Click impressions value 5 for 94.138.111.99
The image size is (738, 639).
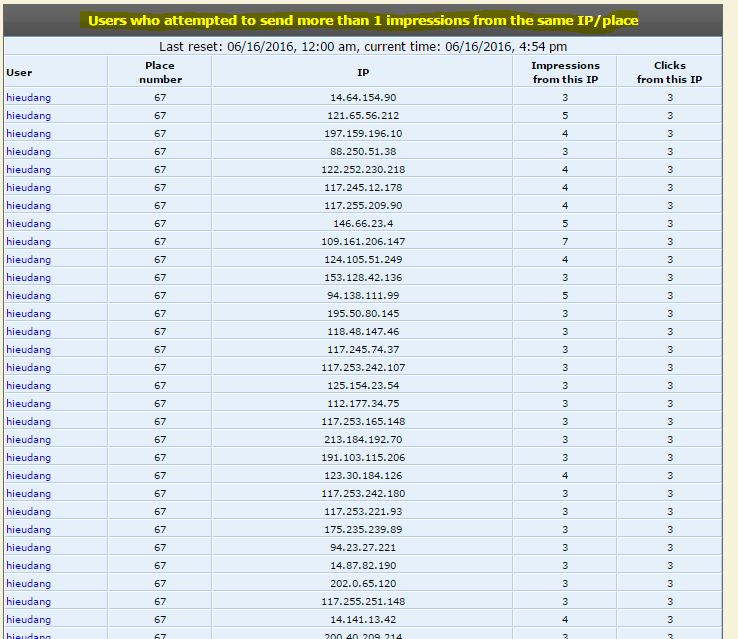pyautogui.click(x=565, y=296)
